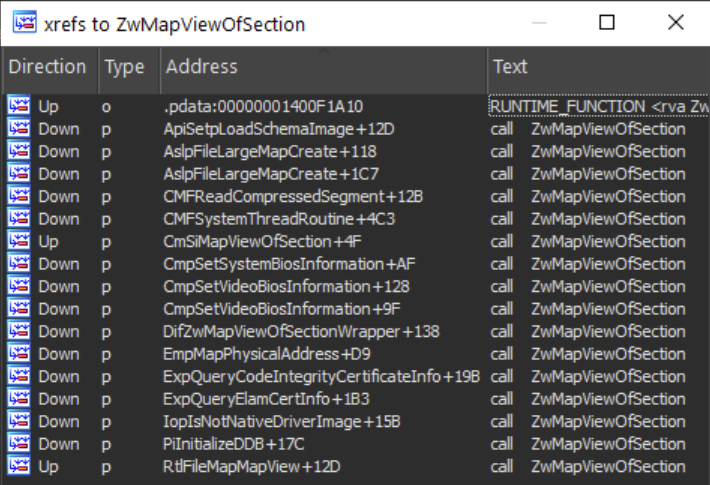
Task: Select the CmpSetSystemBiosInformation+AF xref
Action: point(289,264)
